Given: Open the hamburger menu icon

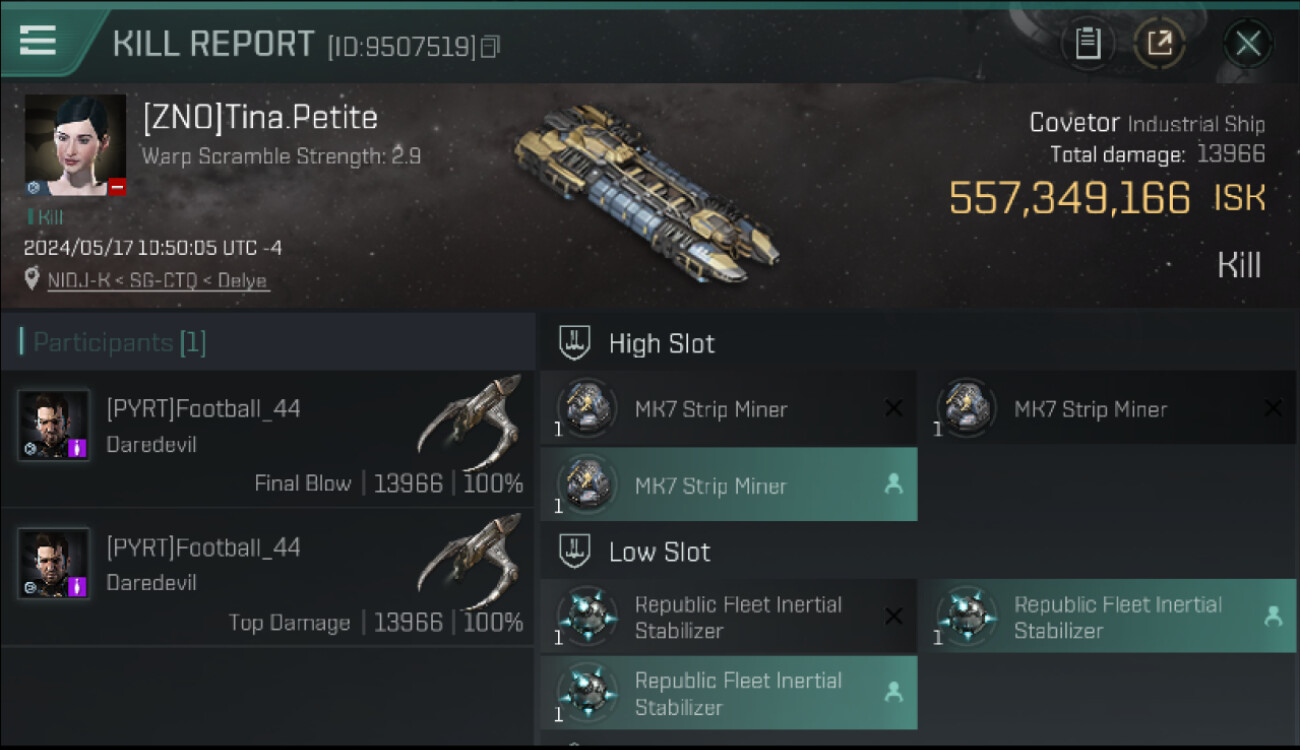Looking at the screenshot, I should [38, 40].
